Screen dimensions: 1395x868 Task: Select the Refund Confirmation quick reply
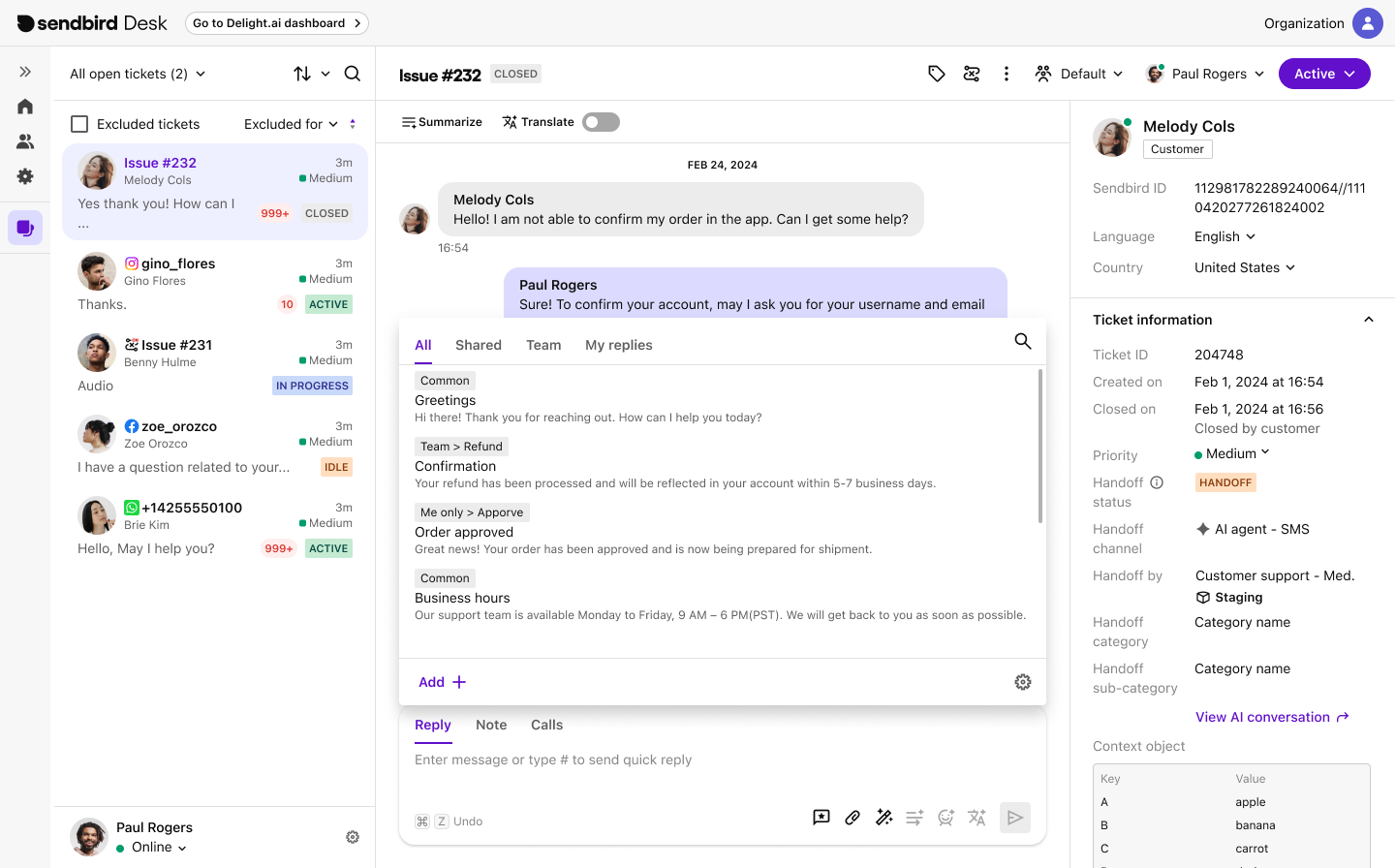[x=719, y=464]
